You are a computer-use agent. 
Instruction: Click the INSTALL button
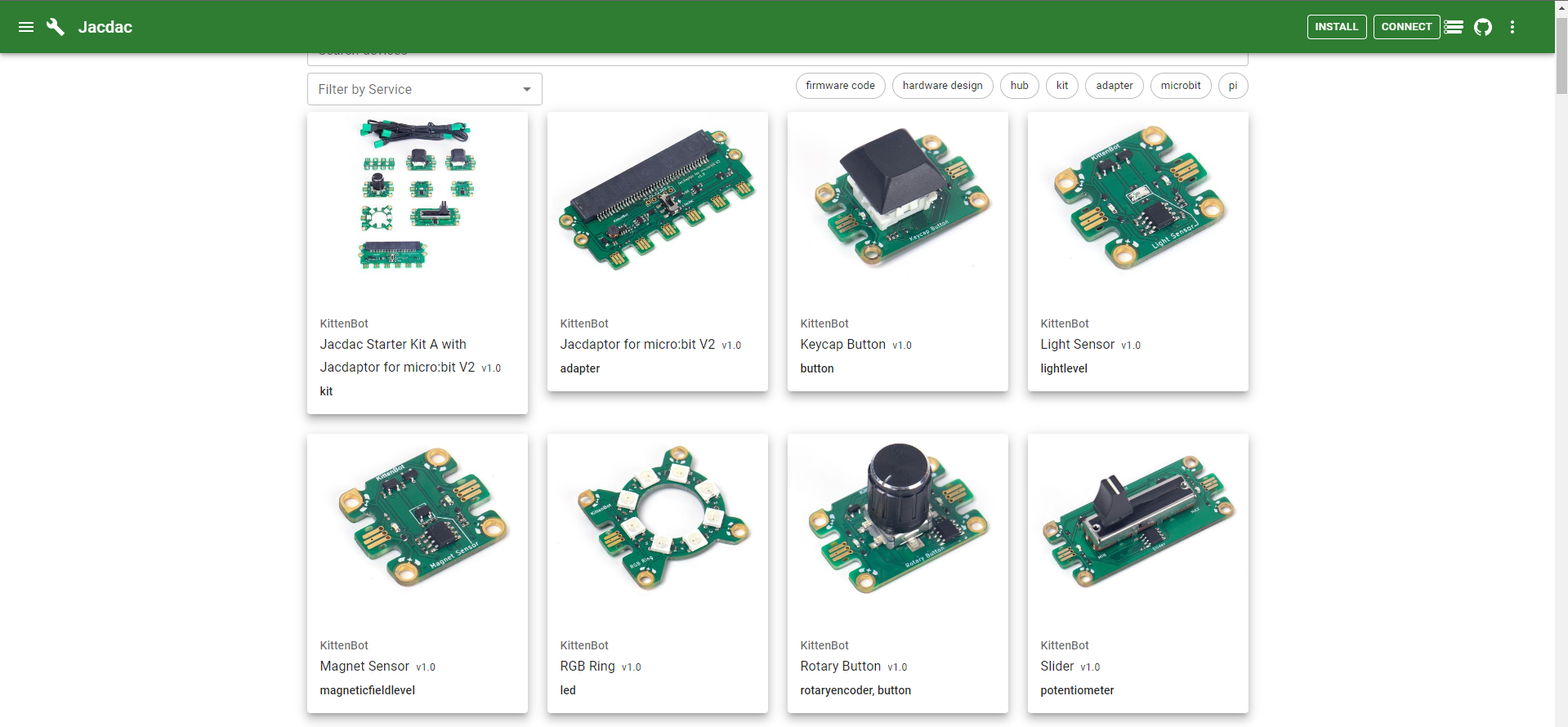(x=1337, y=27)
